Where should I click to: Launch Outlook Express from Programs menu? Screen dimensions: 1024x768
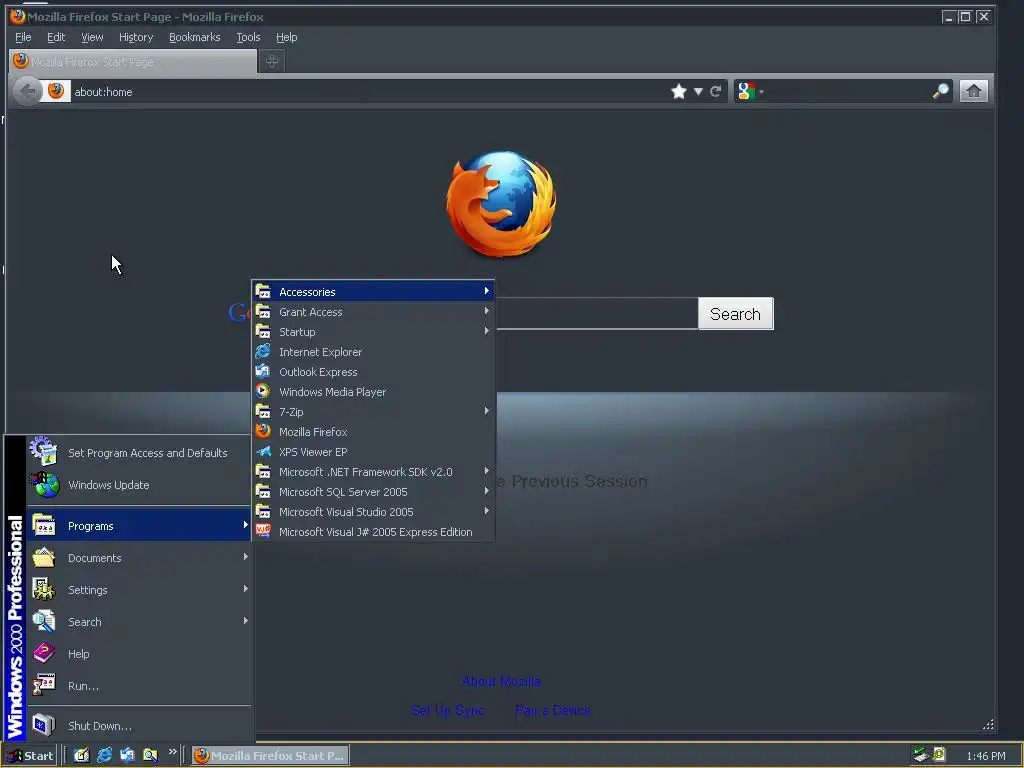click(x=373, y=372)
